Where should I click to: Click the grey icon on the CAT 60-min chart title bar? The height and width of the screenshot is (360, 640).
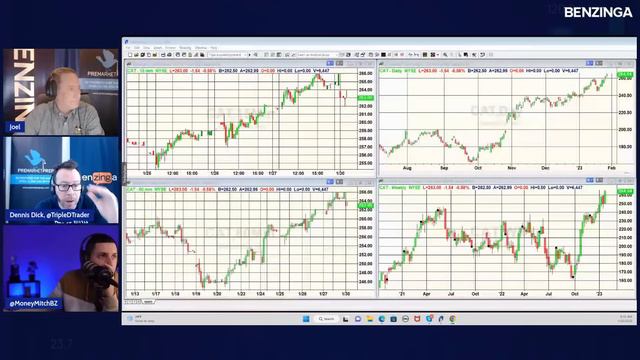[x=339, y=182]
